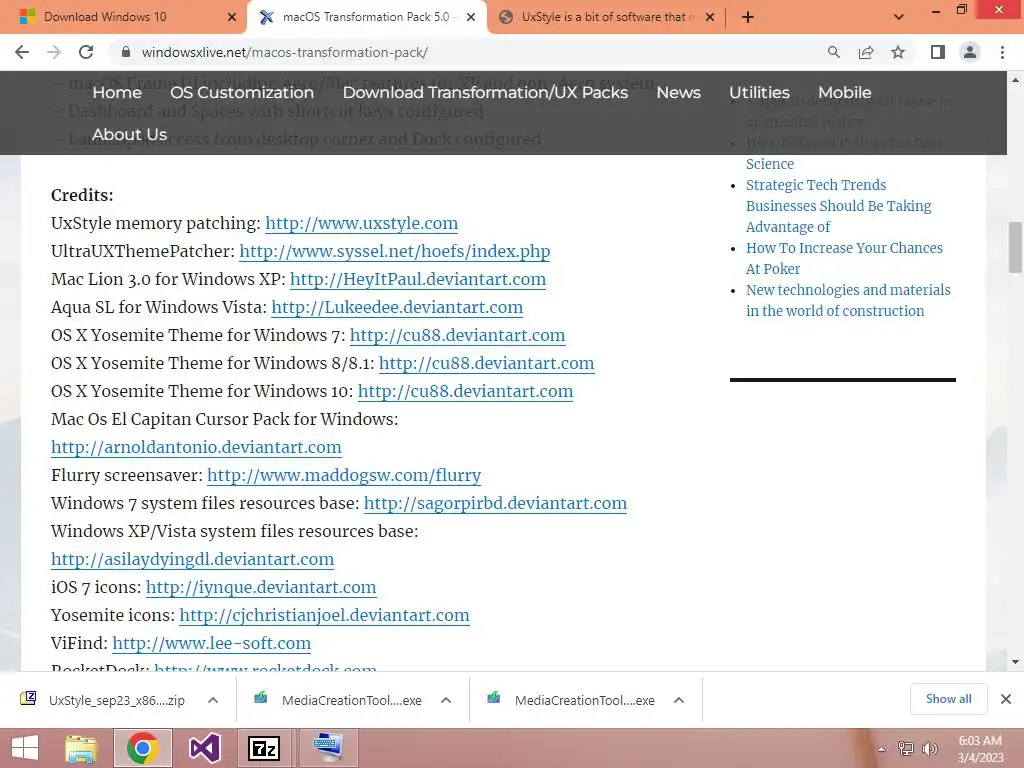The width and height of the screenshot is (1024, 768).
Task: Close the macOS Transformation Pack tab
Action: tap(471, 17)
